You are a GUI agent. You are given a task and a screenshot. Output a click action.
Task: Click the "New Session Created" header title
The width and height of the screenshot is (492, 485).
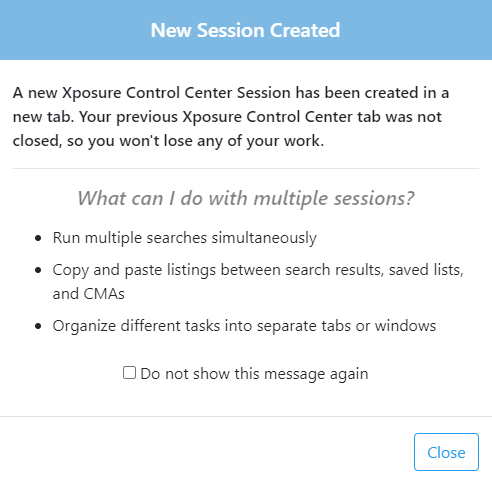click(245, 30)
